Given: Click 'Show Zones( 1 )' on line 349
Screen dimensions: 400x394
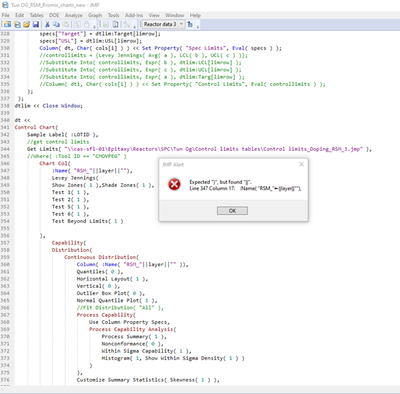Looking at the screenshot, I should [x=75, y=185].
